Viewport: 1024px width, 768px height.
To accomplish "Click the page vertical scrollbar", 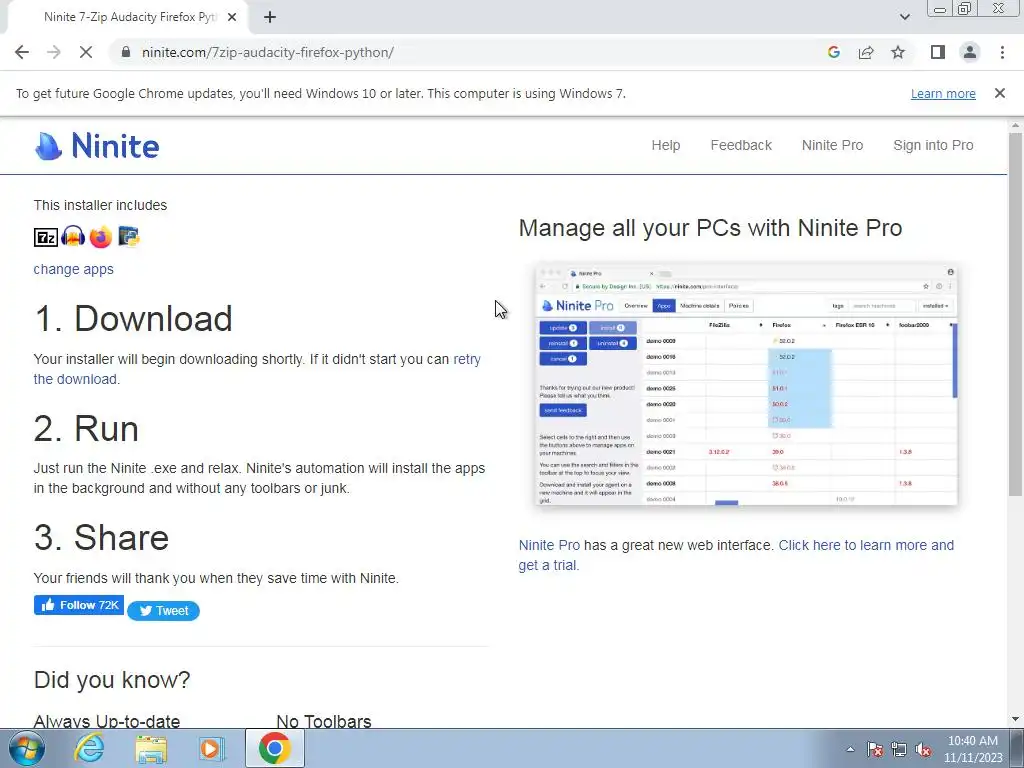I will point(1015,313).
